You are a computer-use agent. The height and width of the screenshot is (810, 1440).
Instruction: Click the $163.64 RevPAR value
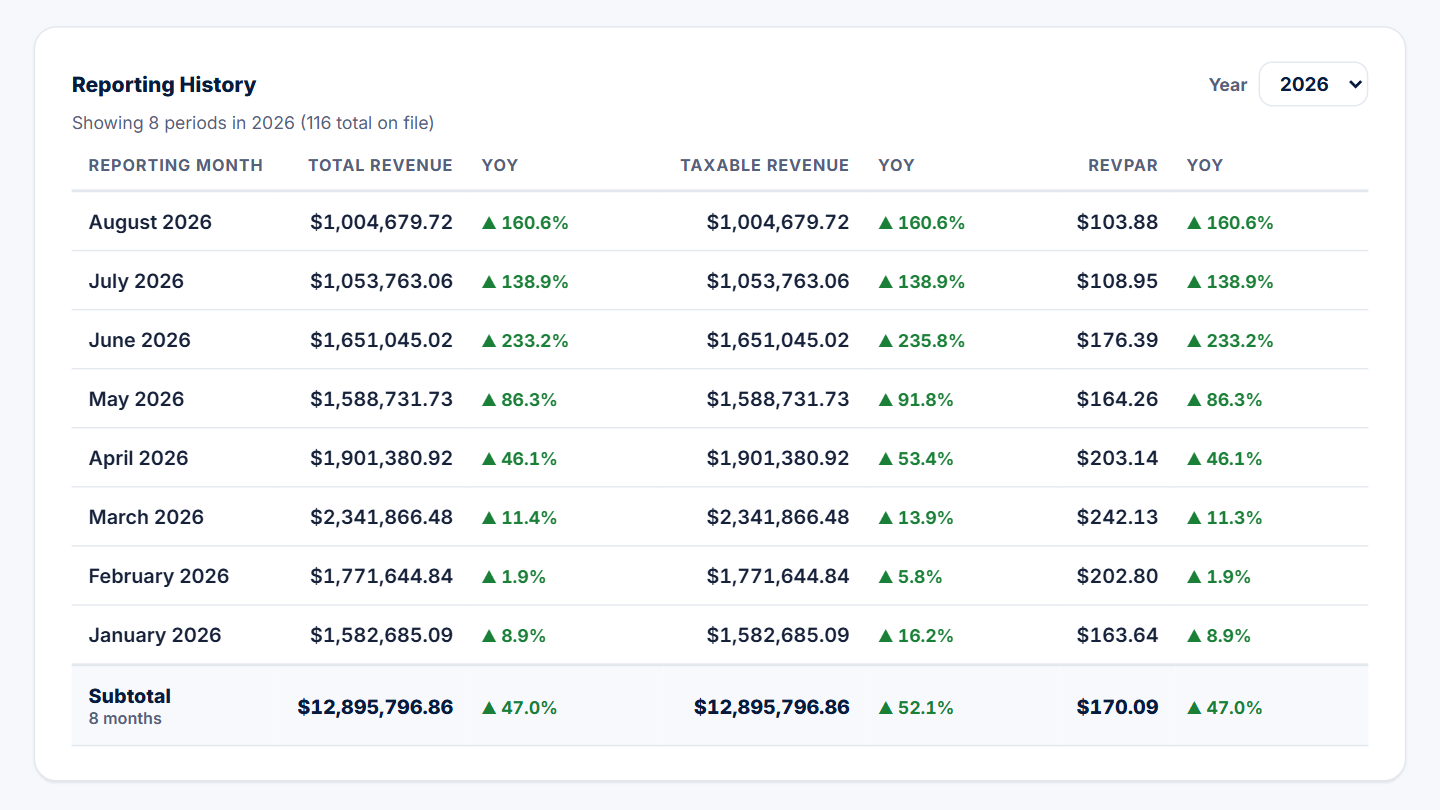pos(1117,635)
